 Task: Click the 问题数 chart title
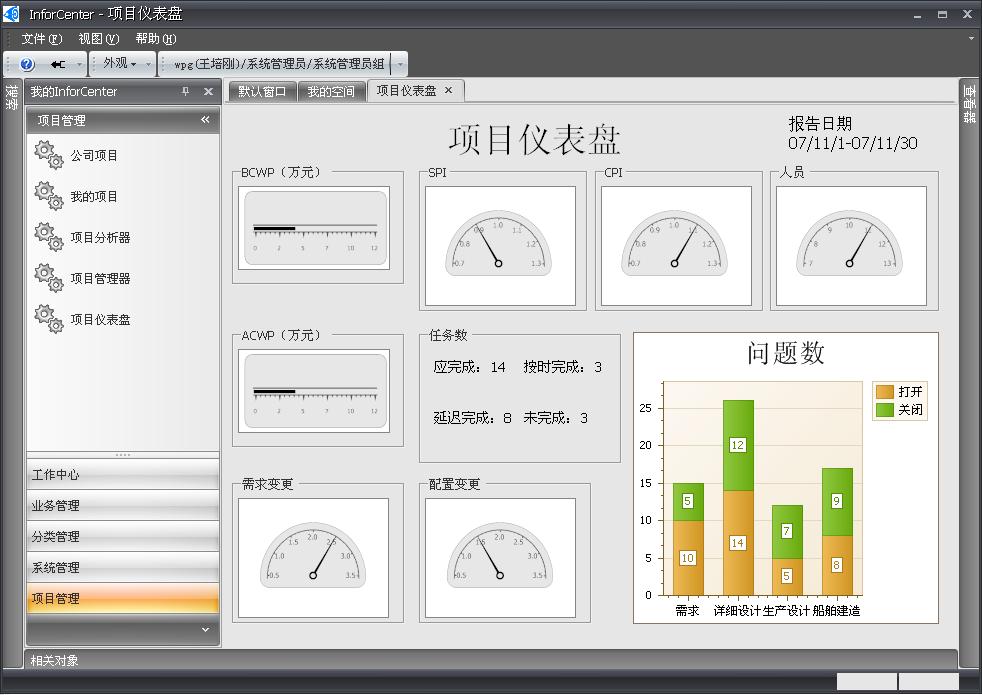[x=785, y=353]
